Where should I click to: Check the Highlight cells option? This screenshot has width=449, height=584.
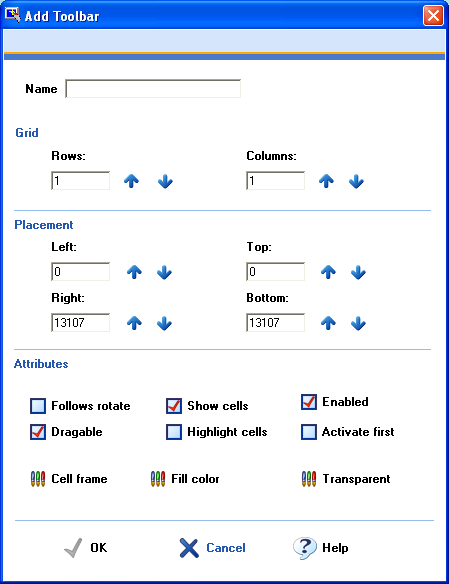click(174, 432)
